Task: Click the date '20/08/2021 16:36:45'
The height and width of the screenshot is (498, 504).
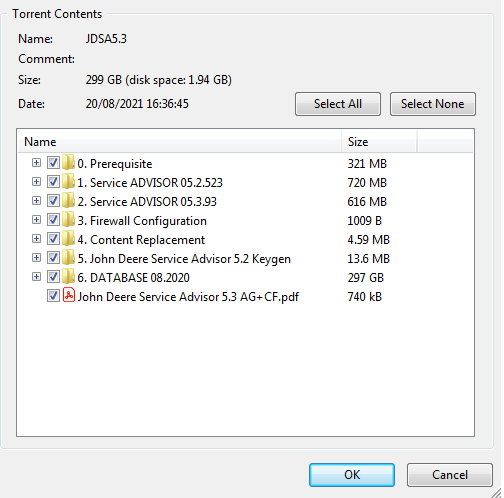Action: pyautogui.click(x=137, y=104)
